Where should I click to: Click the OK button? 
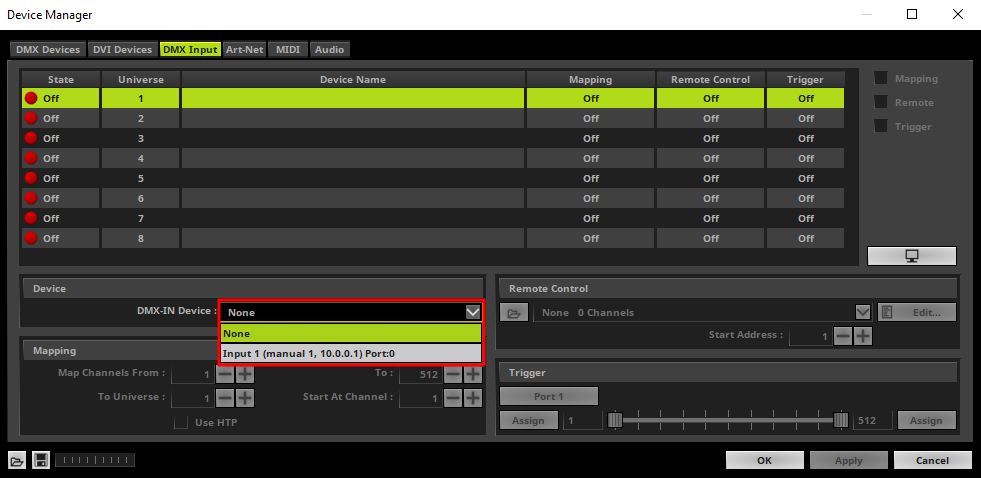point(764,460)
